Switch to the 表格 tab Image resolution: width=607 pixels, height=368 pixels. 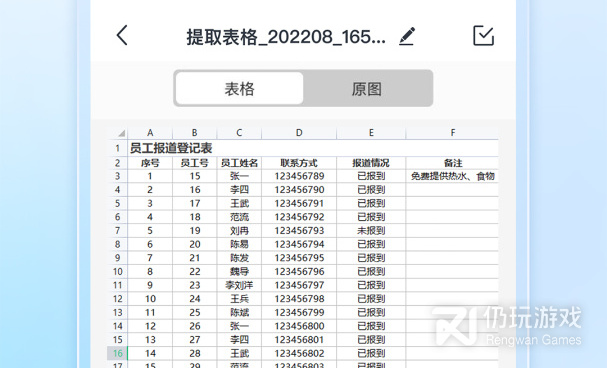click(239, 88)
